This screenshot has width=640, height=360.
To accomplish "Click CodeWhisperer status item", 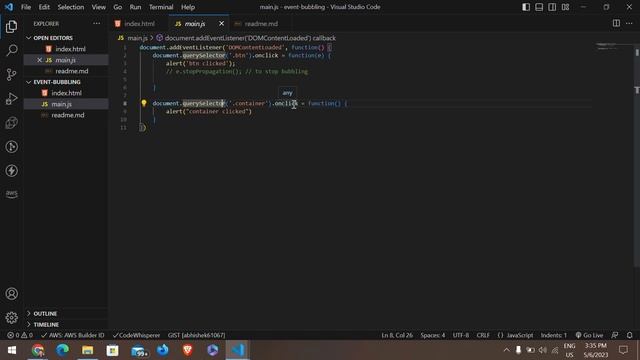I will [136, 335].
